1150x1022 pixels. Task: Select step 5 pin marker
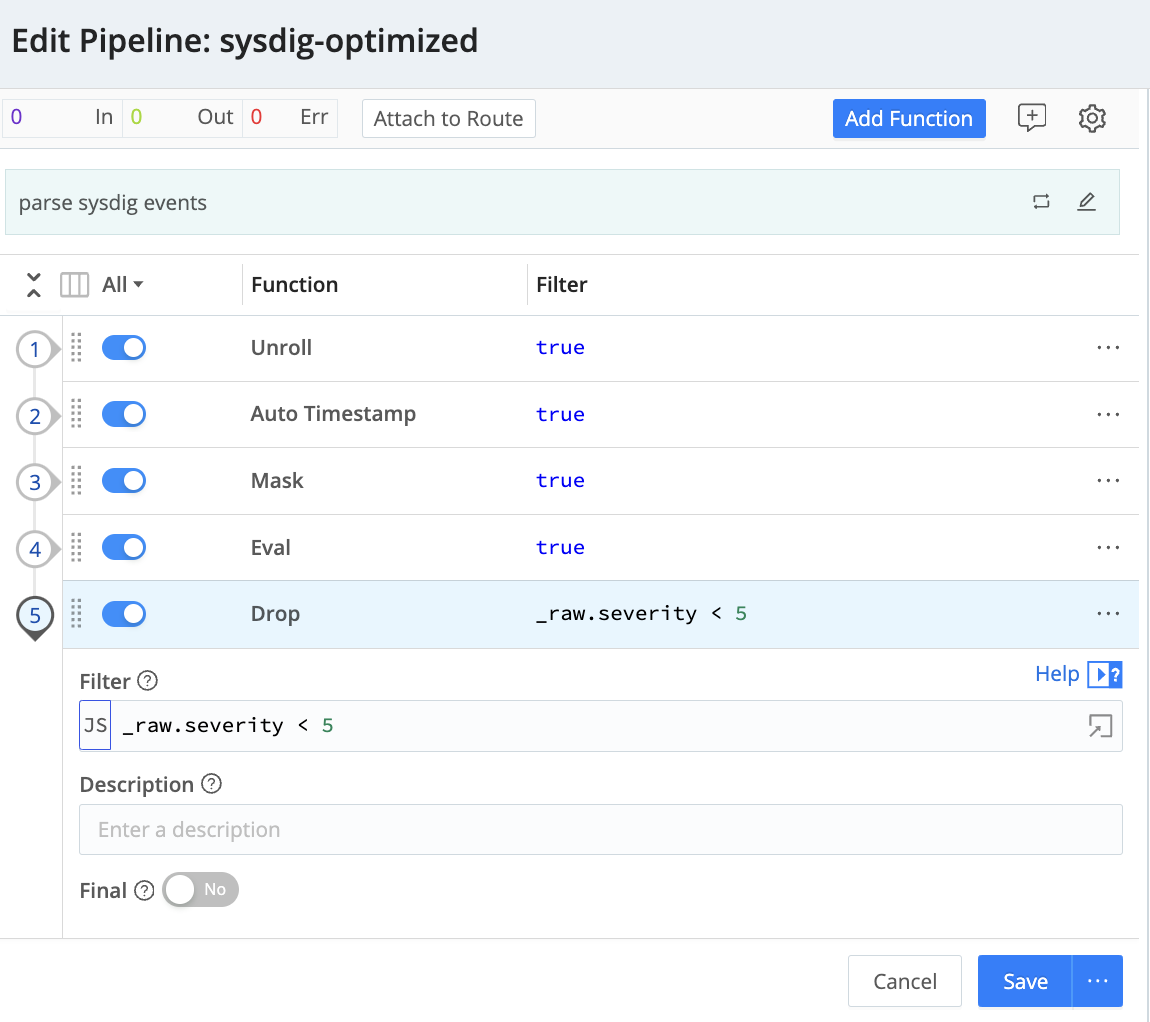(x=34, y=616)
